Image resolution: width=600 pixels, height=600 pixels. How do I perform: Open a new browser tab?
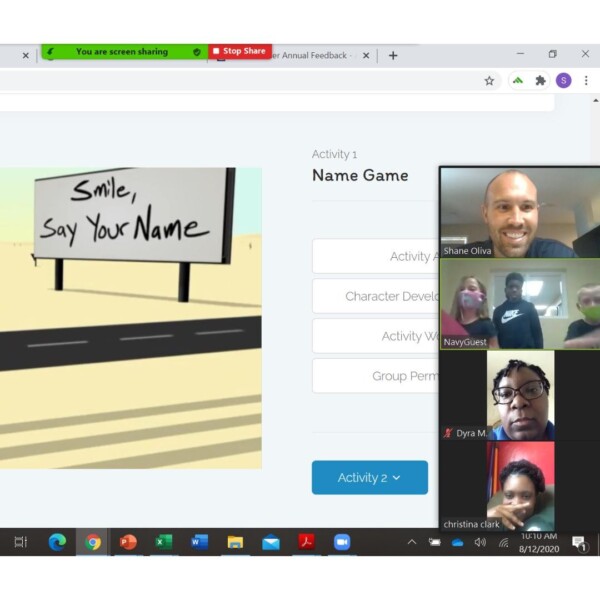point(393,56)
